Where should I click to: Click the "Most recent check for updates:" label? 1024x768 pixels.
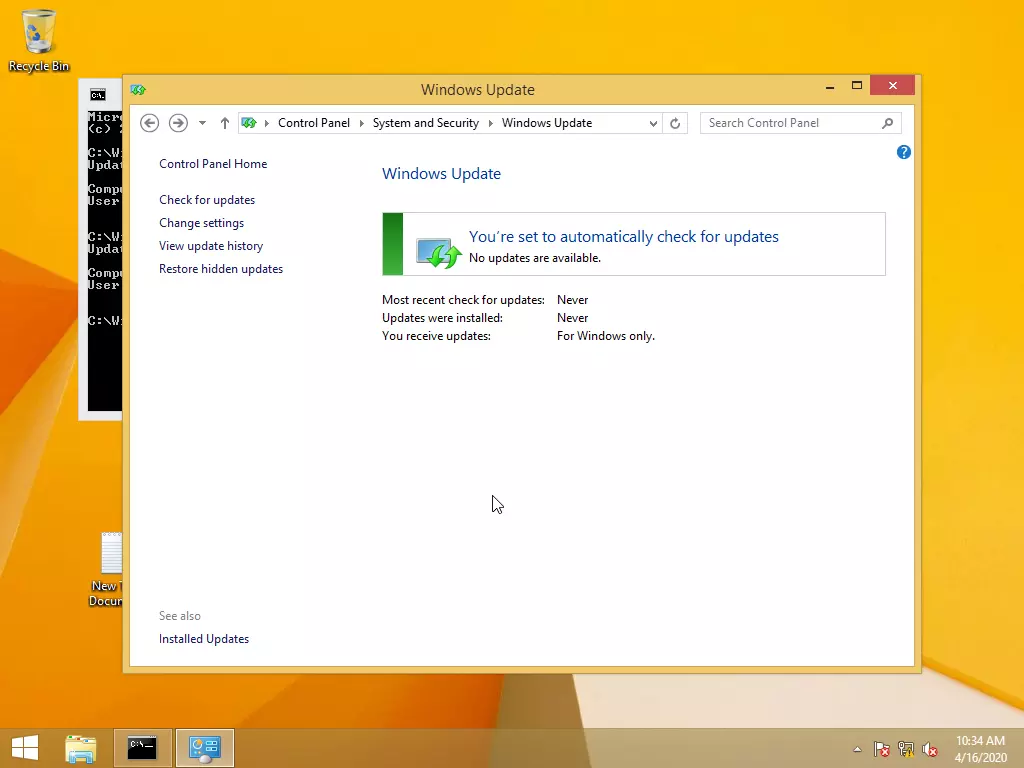[x=463, y=300]
